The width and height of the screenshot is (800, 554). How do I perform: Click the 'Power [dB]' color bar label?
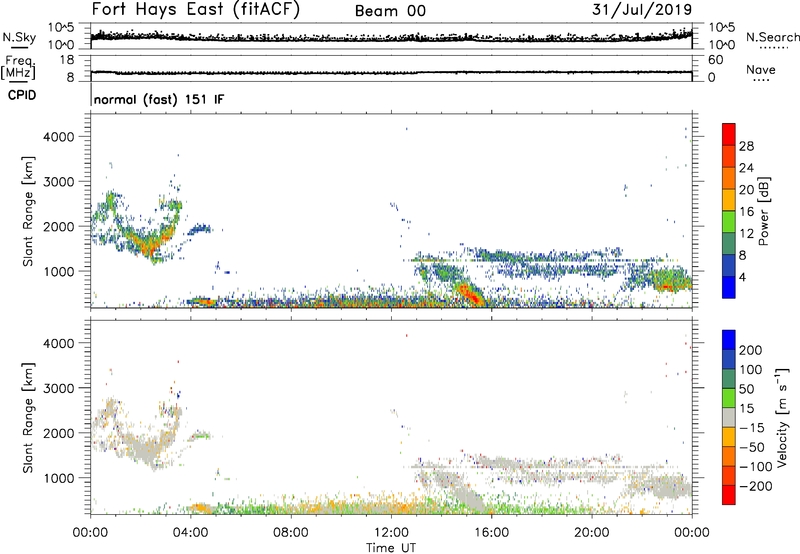tap(764, 211)
